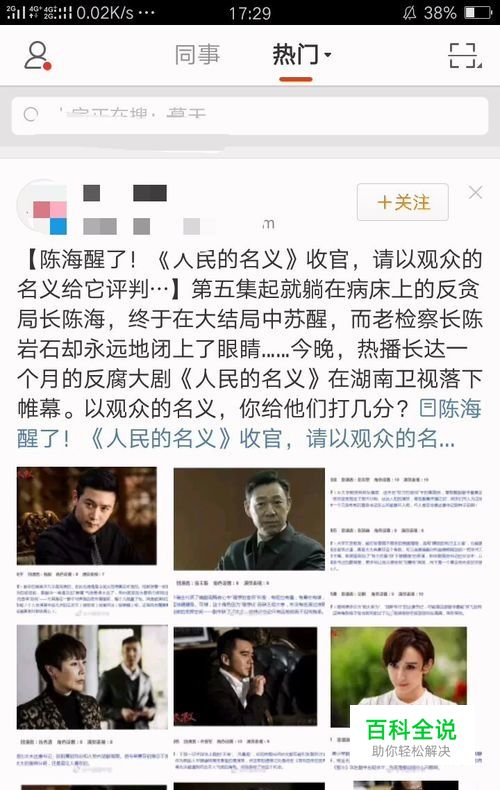The width and height of the screenshot is (500, 790).
Task: Select the 热门 tab
Action: [x=295, y=54]
